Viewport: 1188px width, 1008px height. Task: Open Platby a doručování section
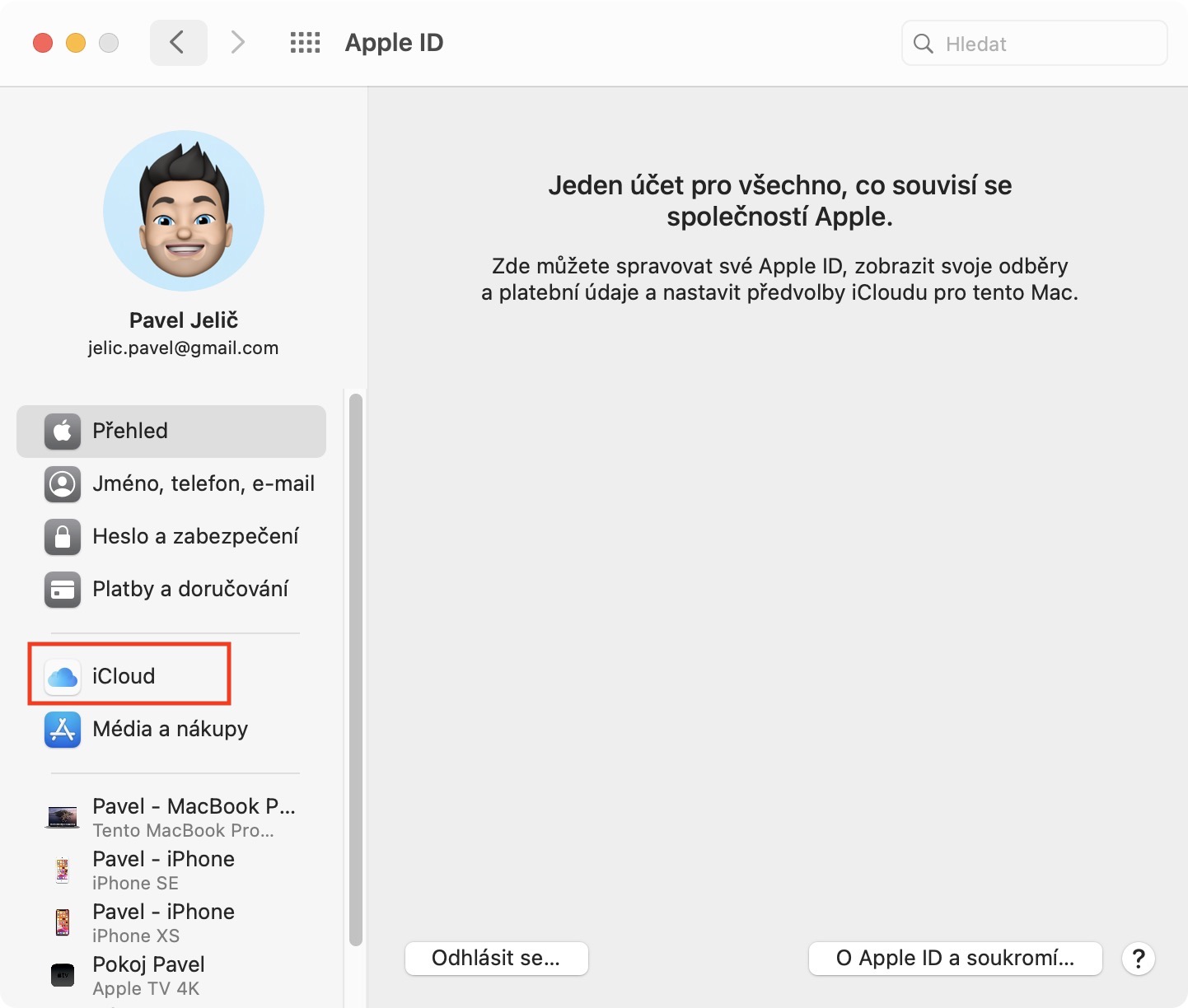(x=171, y=590)
